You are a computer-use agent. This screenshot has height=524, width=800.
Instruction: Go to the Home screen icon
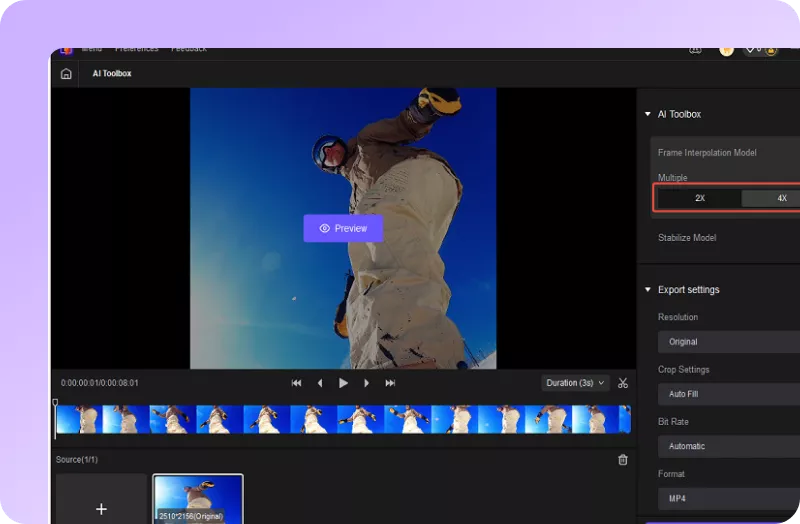pos(66,73)
